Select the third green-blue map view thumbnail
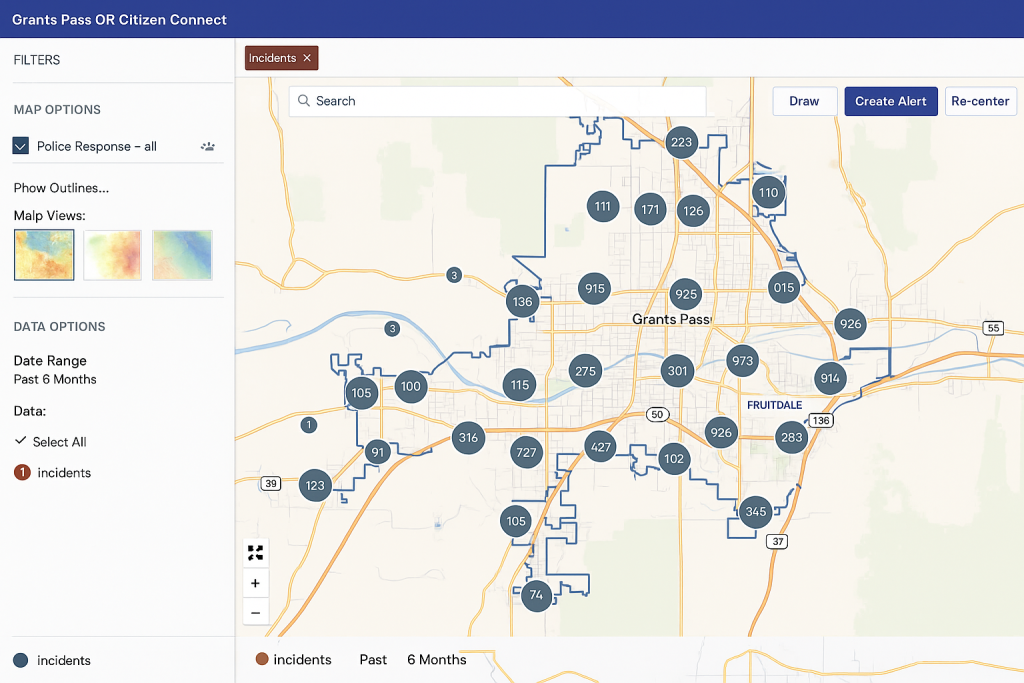Viewport: 1024px width, 683px height. click(182, 255)
